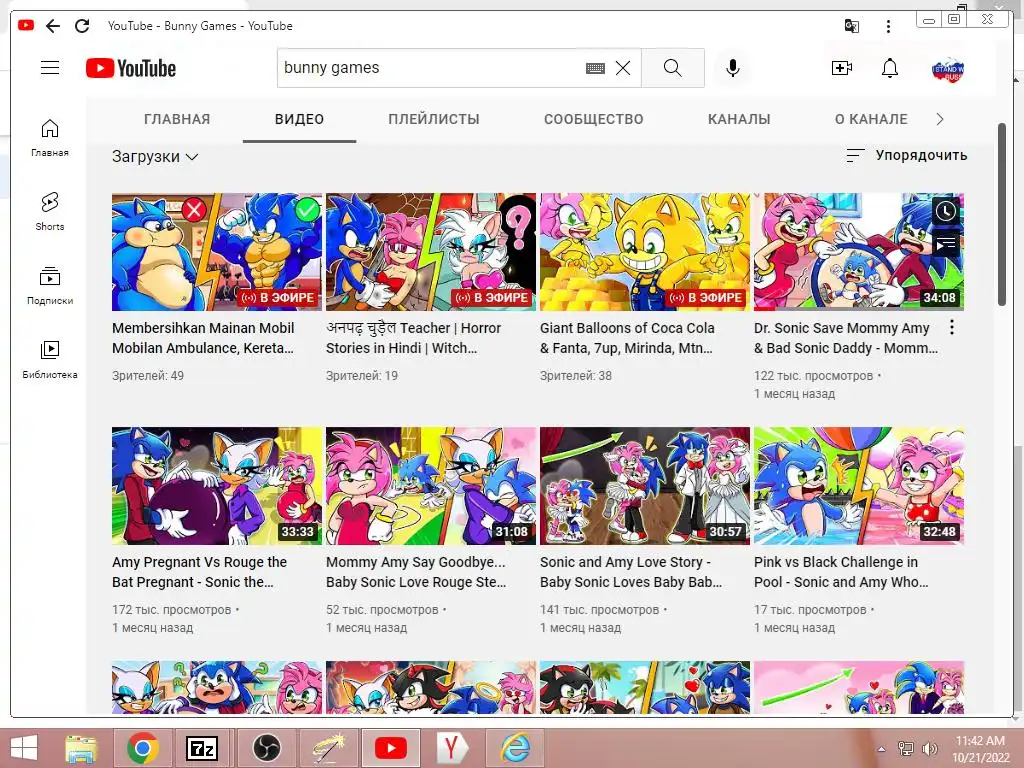Play the Horror Stories live stream thumbnail
Image resolution: width=1024 pixels, height=768 pixels.
[x=431, y=251]
